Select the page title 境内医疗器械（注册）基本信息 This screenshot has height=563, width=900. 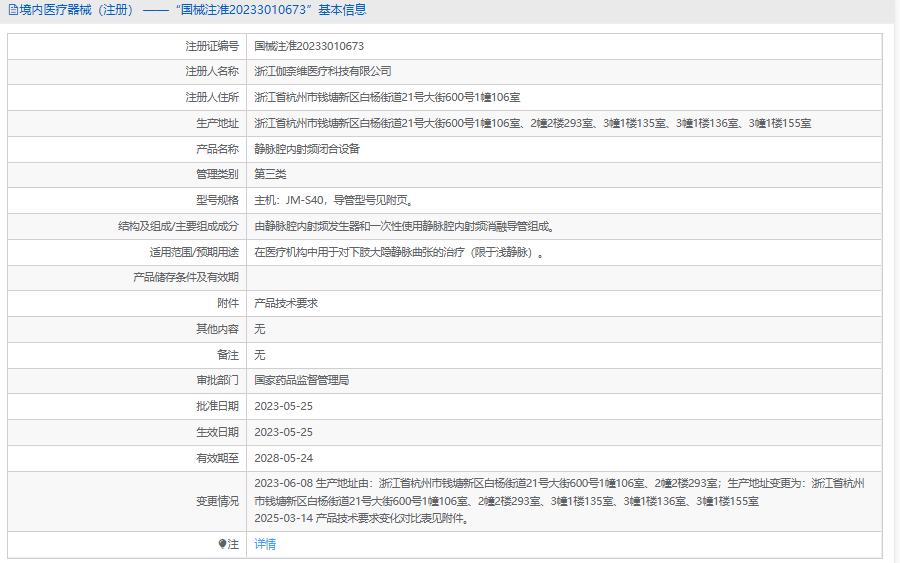[187, 10]
